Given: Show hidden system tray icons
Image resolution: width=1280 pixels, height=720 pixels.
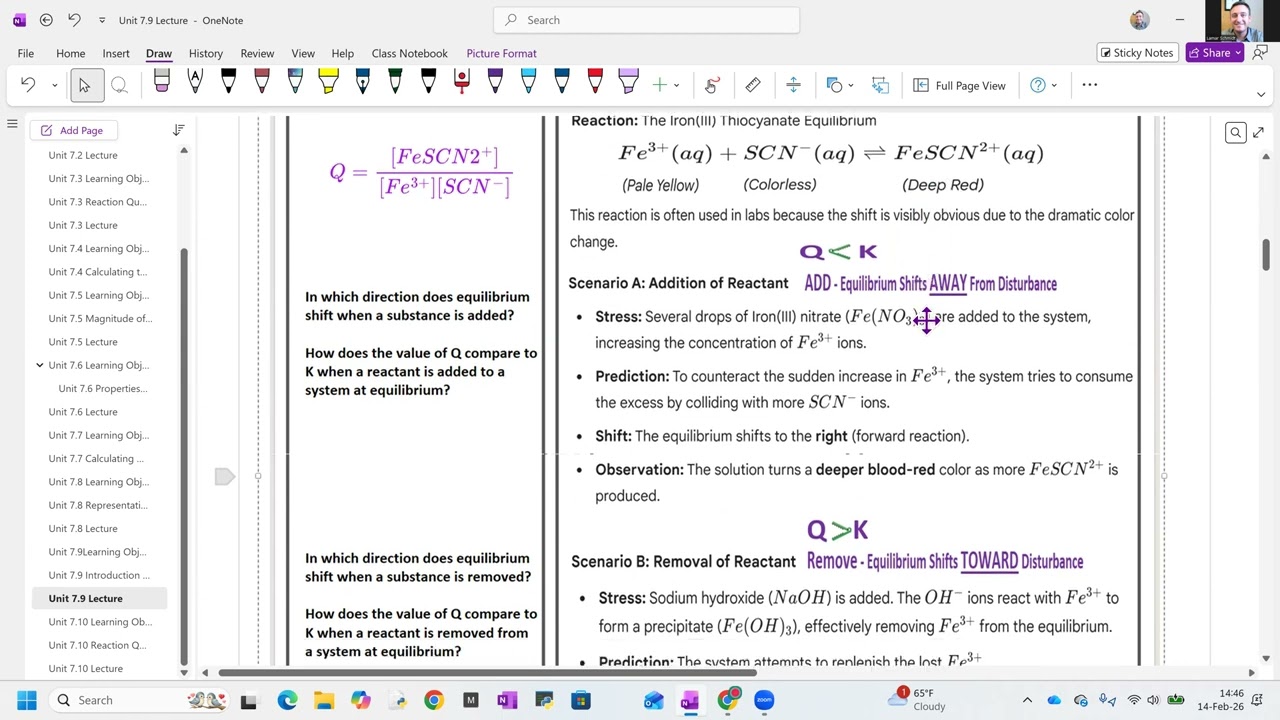Looking at the screenshot, I should (x=1027, y=700).
